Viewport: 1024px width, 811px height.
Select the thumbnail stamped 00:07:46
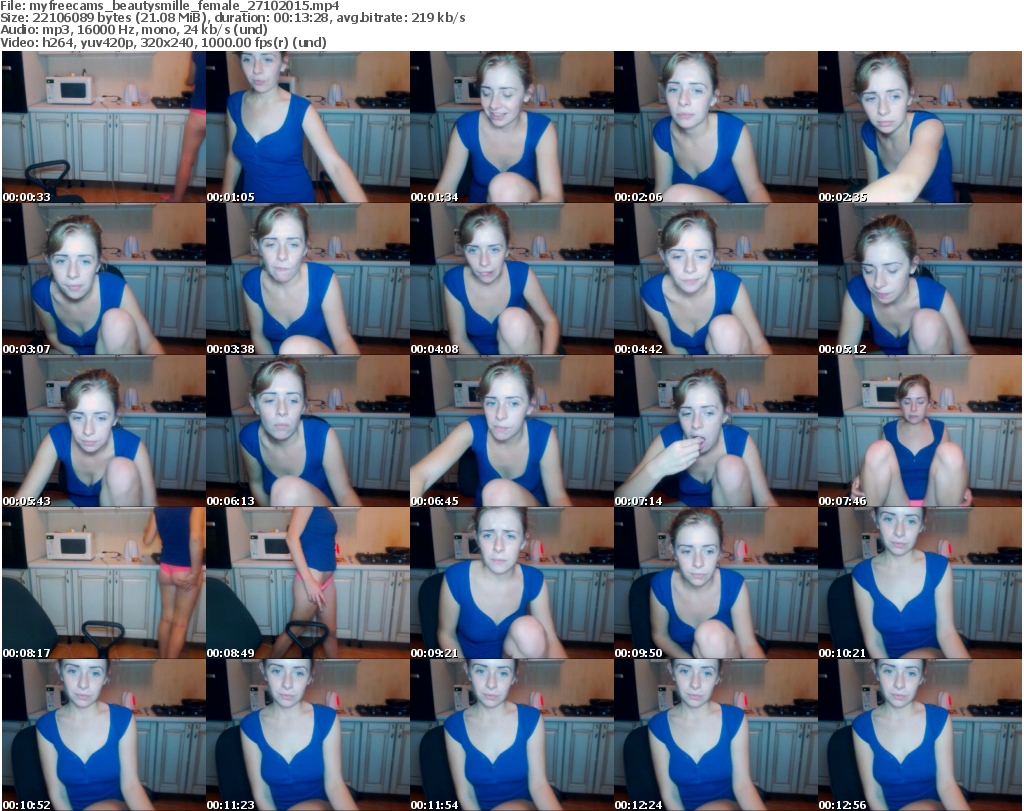click(x=920, y=431)
